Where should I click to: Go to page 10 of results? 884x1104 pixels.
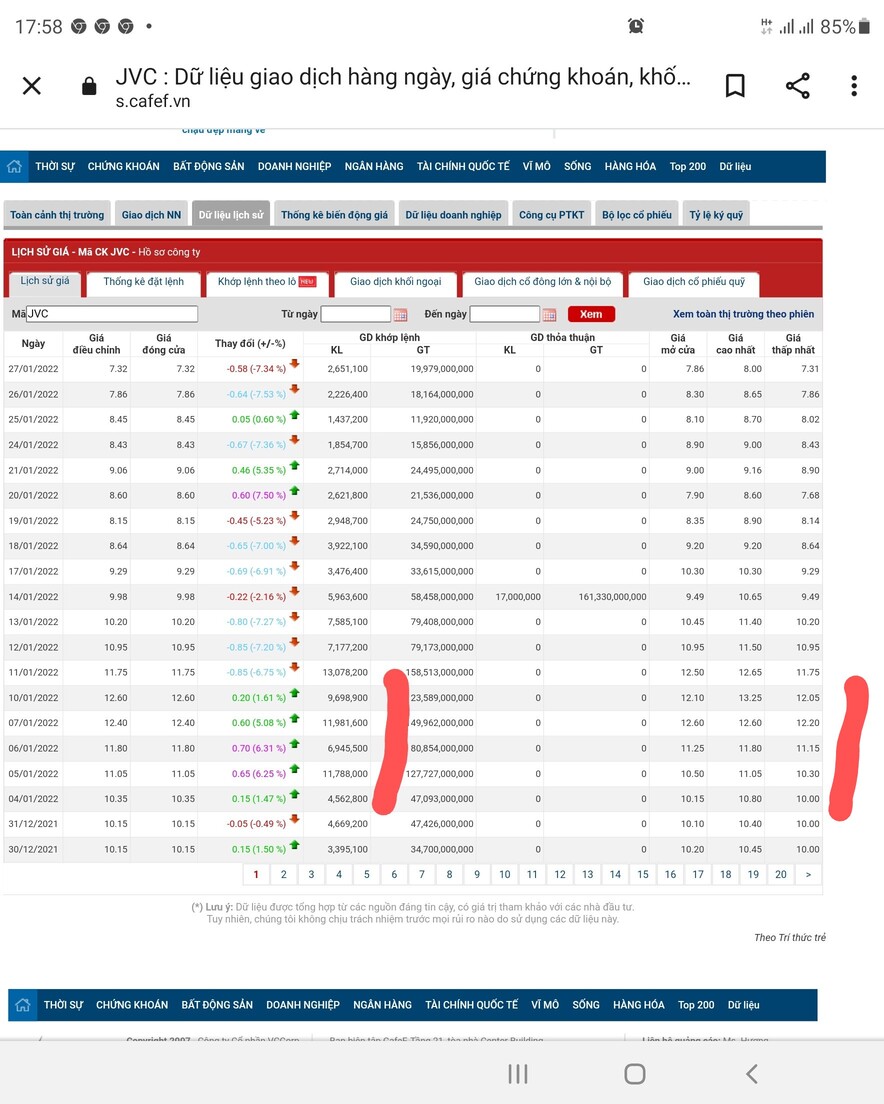(505, 874)
